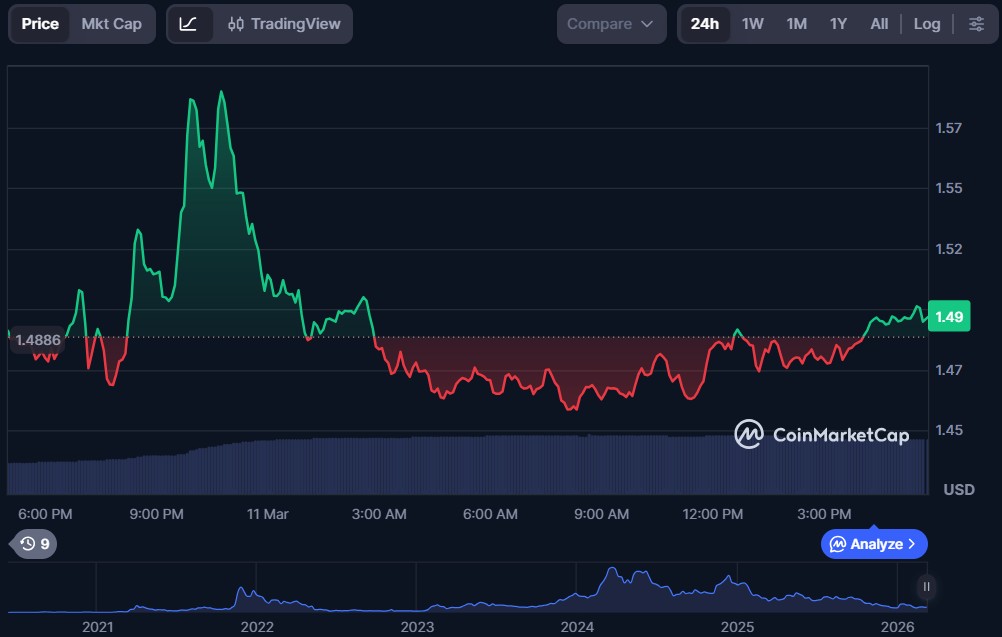Expand the Analyze button chevron
This screenshot has height=637, width=1002.
tap(912, 544)
